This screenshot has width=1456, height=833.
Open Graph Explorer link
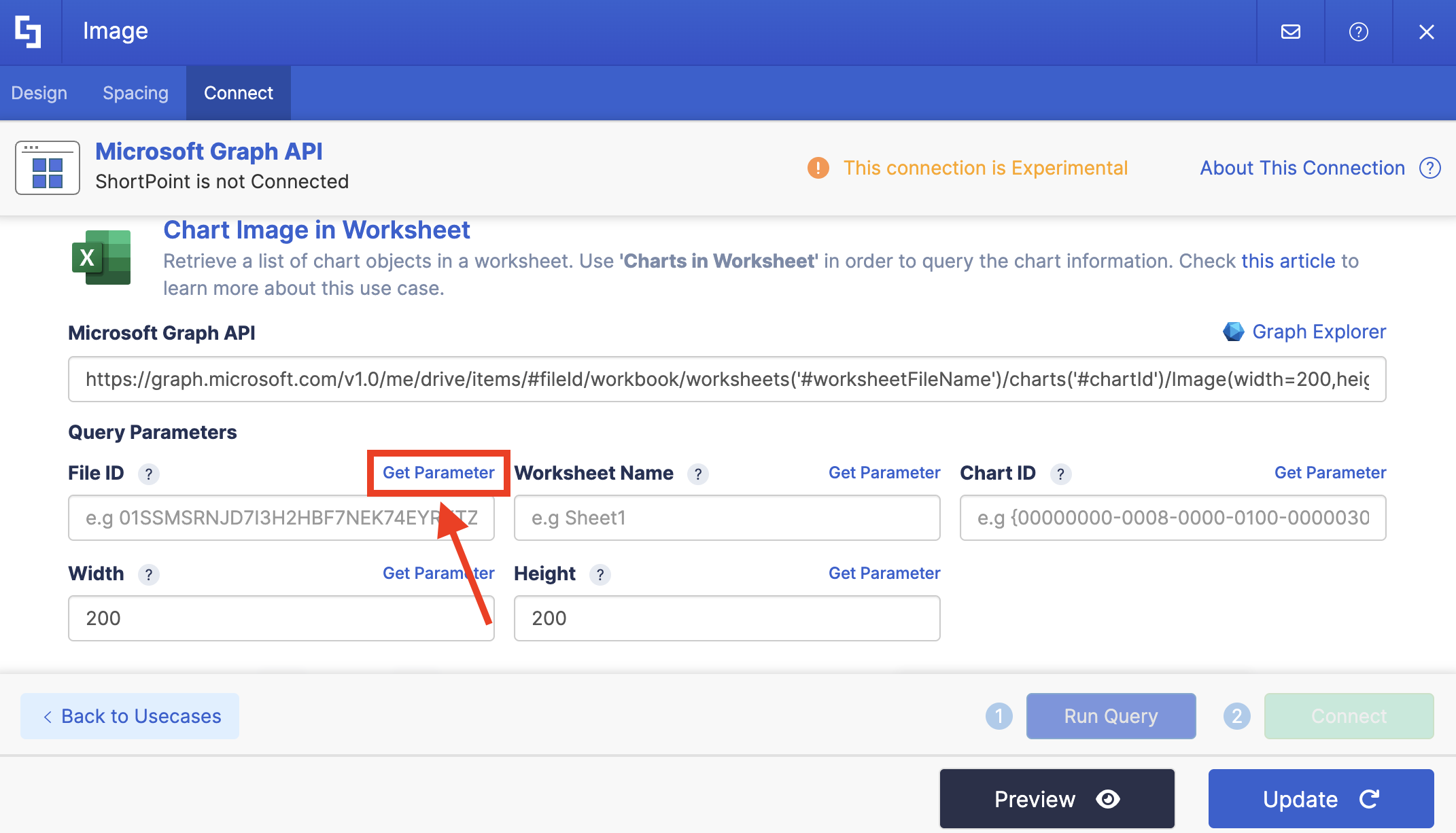[x=1319, y=332]
